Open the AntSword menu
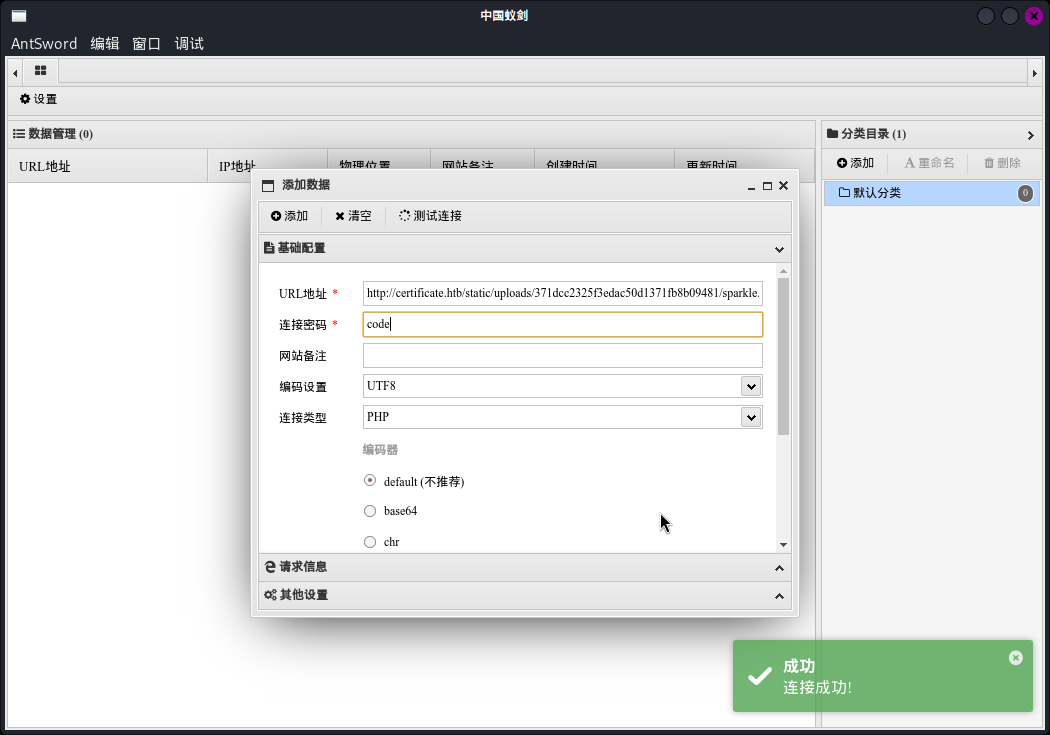Screen dimensions: 1050x735 click(x=44, y=44)
